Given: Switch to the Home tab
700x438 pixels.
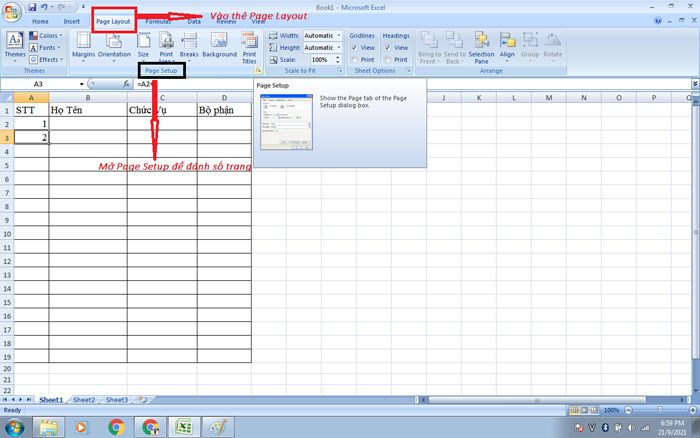Looking at the screenshot, I should (x=40, y=21).
